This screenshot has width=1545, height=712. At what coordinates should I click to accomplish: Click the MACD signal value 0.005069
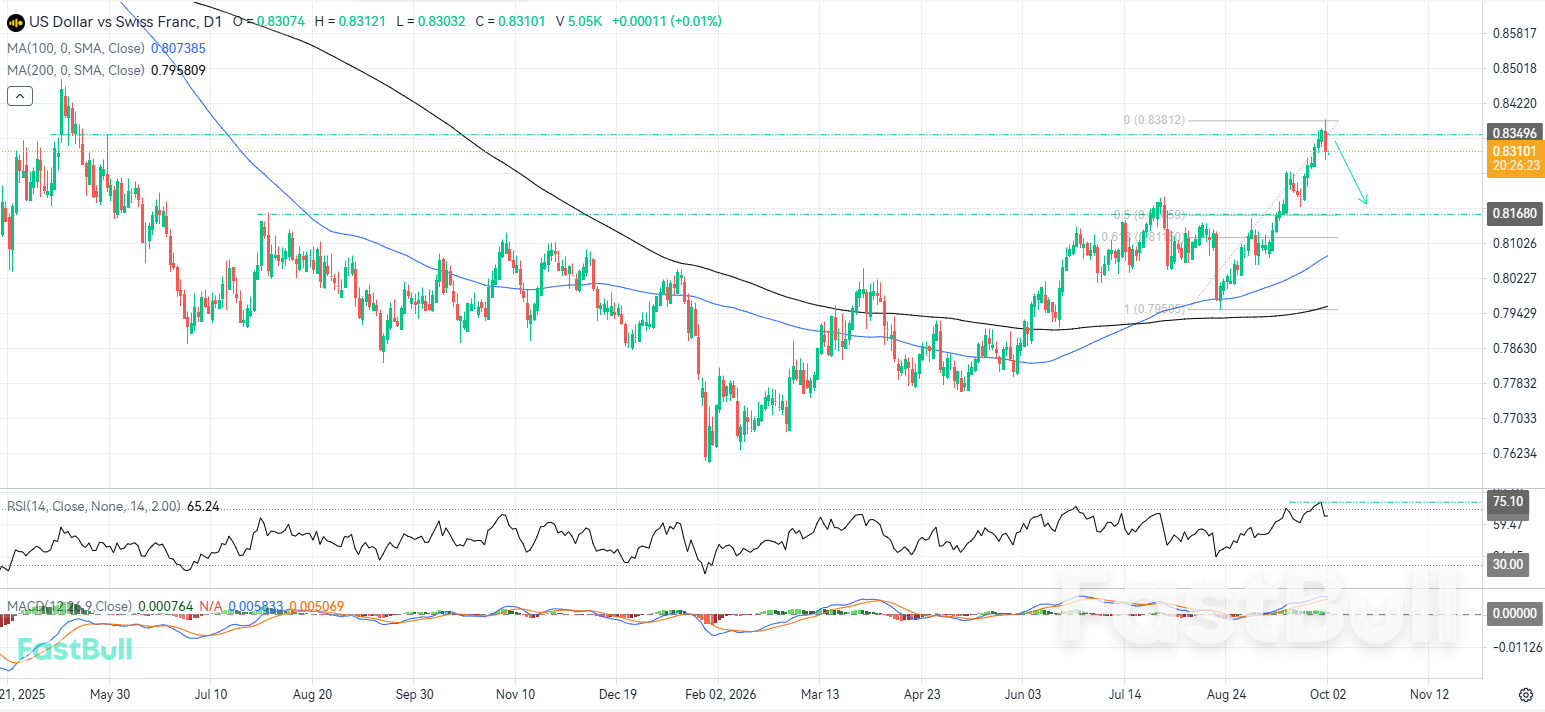coord(316,607)
